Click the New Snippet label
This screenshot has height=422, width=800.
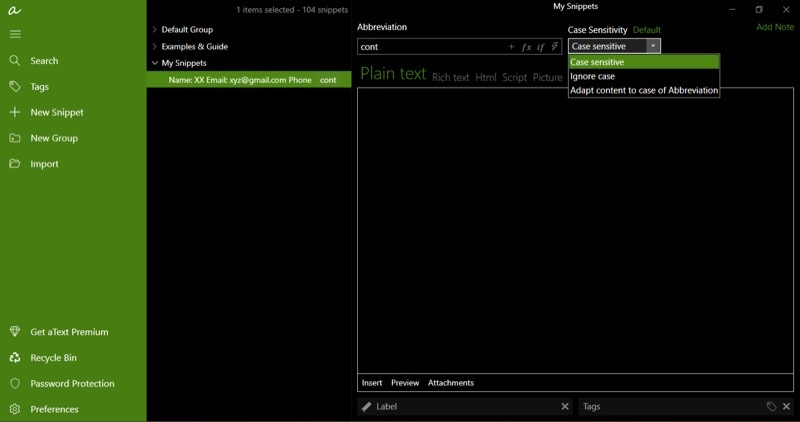(57, 112)
